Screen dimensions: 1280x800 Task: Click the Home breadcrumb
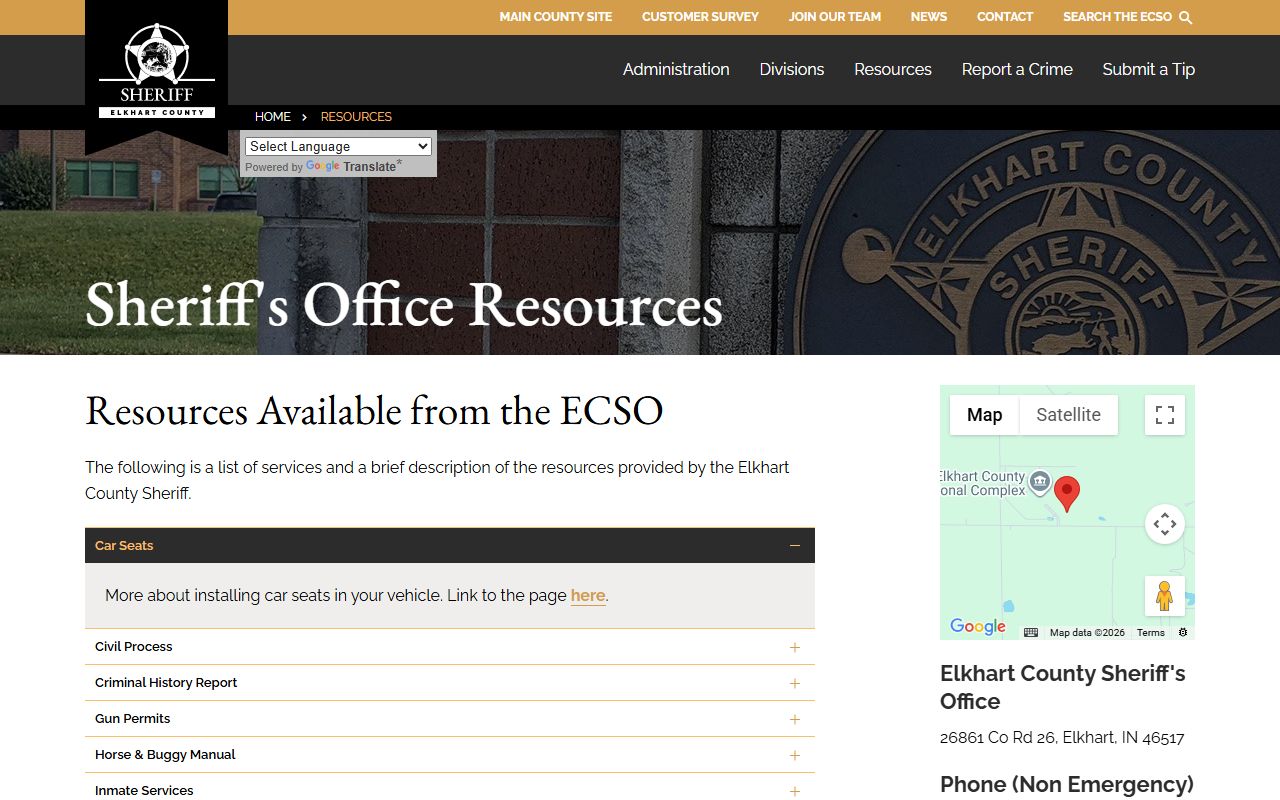273,117
